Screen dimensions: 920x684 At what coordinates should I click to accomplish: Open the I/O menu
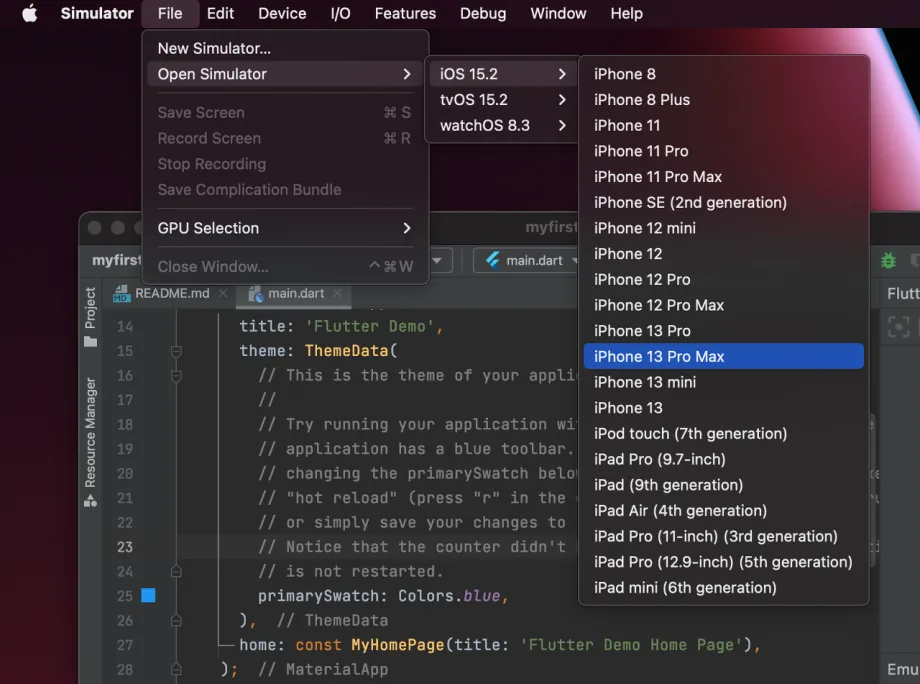340,13
